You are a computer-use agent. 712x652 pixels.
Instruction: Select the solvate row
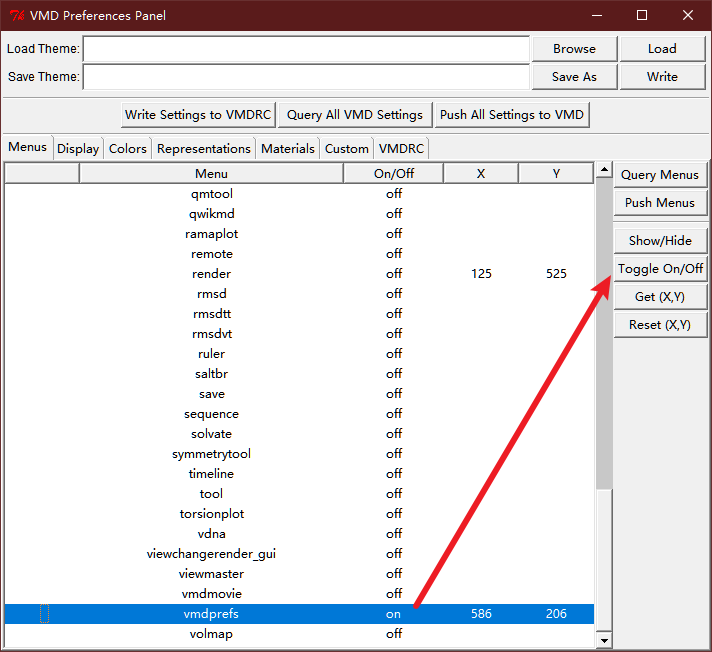[x=299, y=434]
